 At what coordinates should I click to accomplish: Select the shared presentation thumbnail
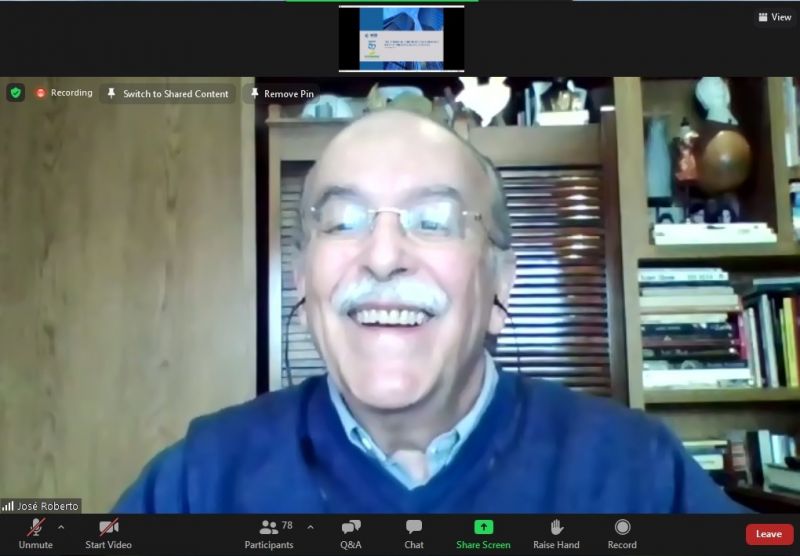point(402,39)
